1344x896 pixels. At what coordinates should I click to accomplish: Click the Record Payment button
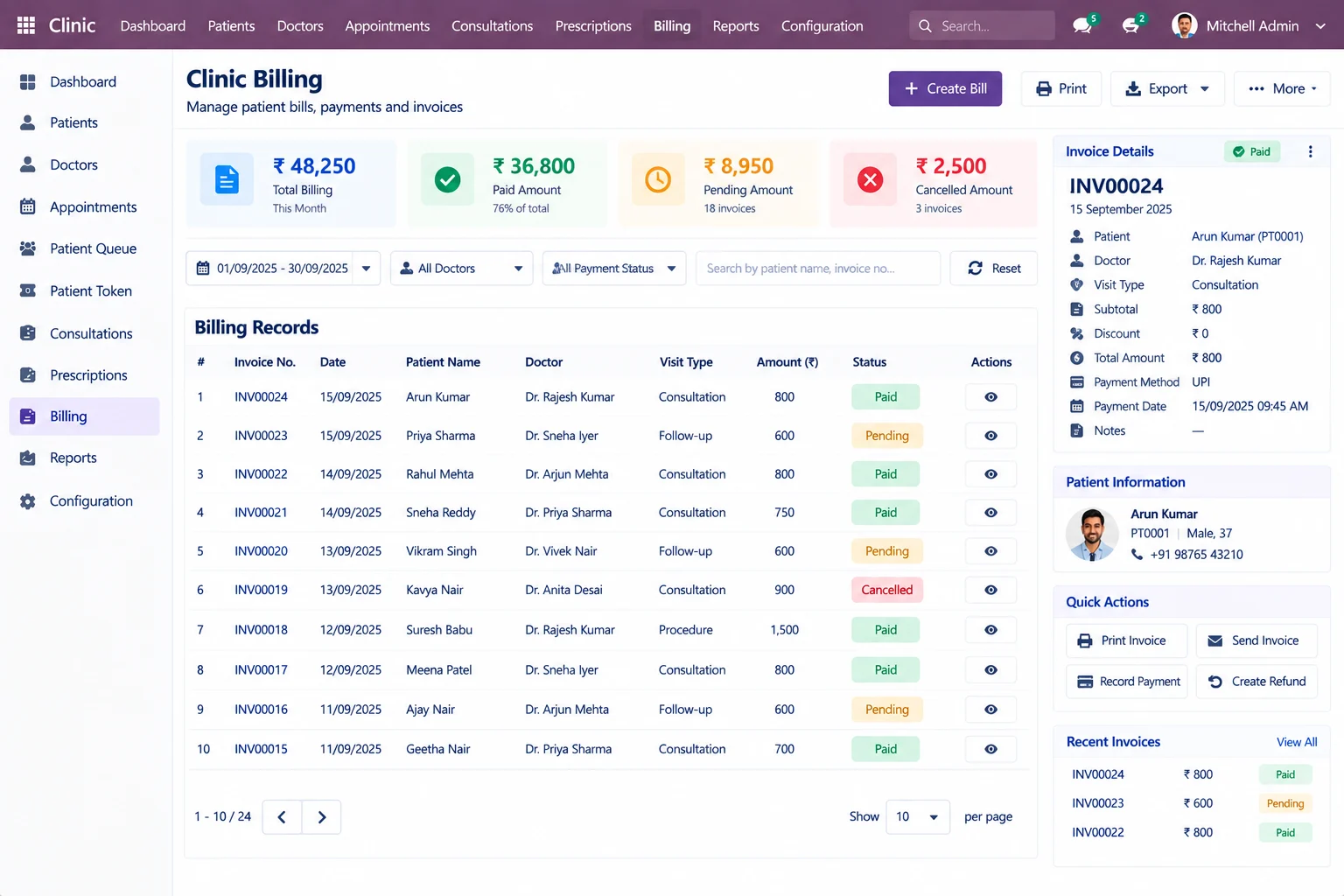coord(1127,682)
